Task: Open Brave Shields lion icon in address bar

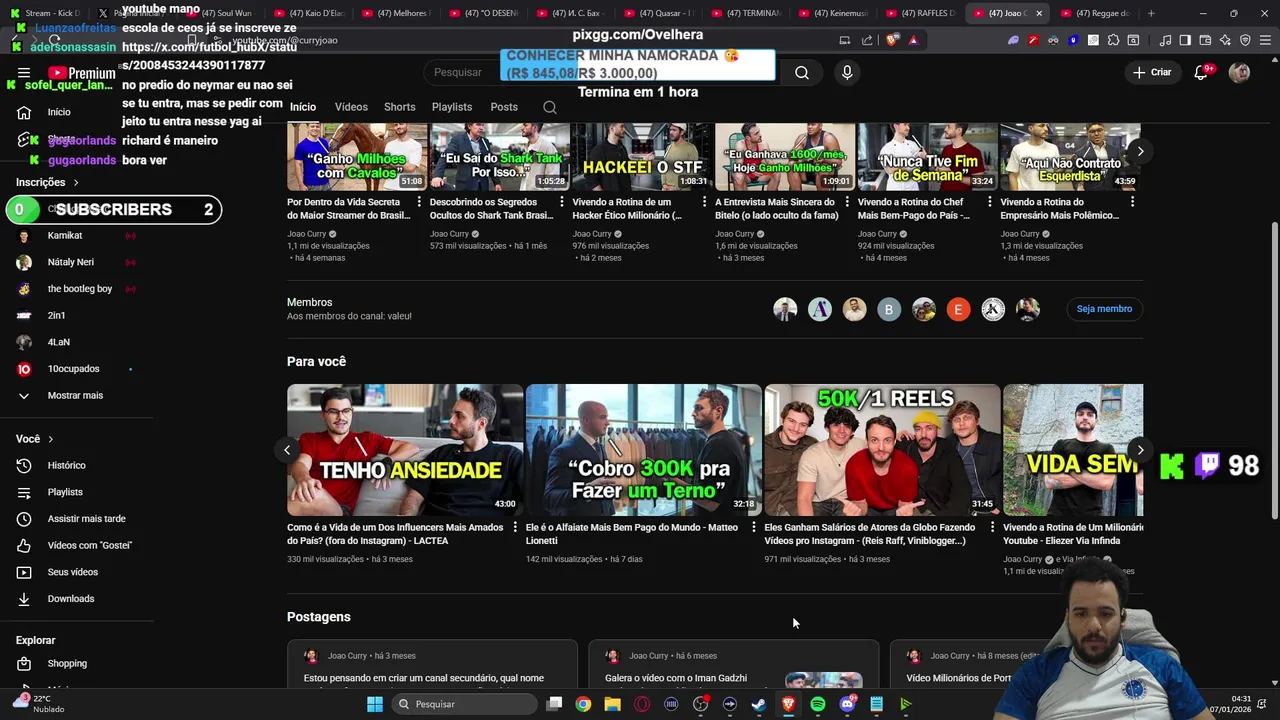Action: click(x=892, y=40)
